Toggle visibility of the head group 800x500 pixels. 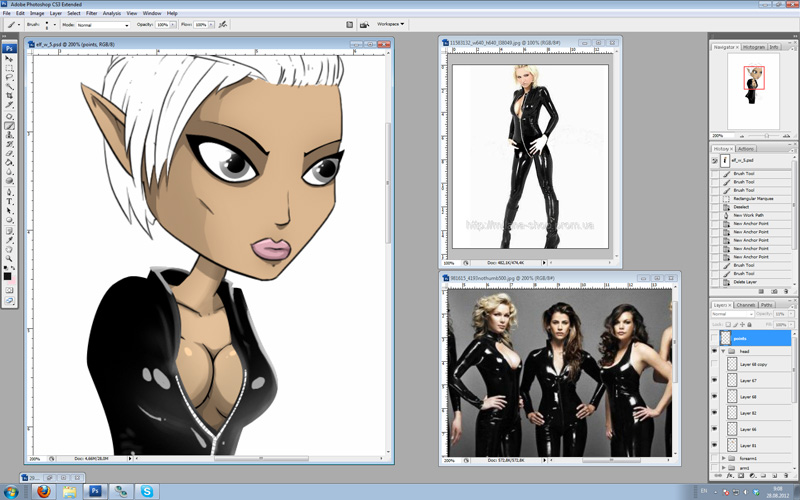(714, 352)
